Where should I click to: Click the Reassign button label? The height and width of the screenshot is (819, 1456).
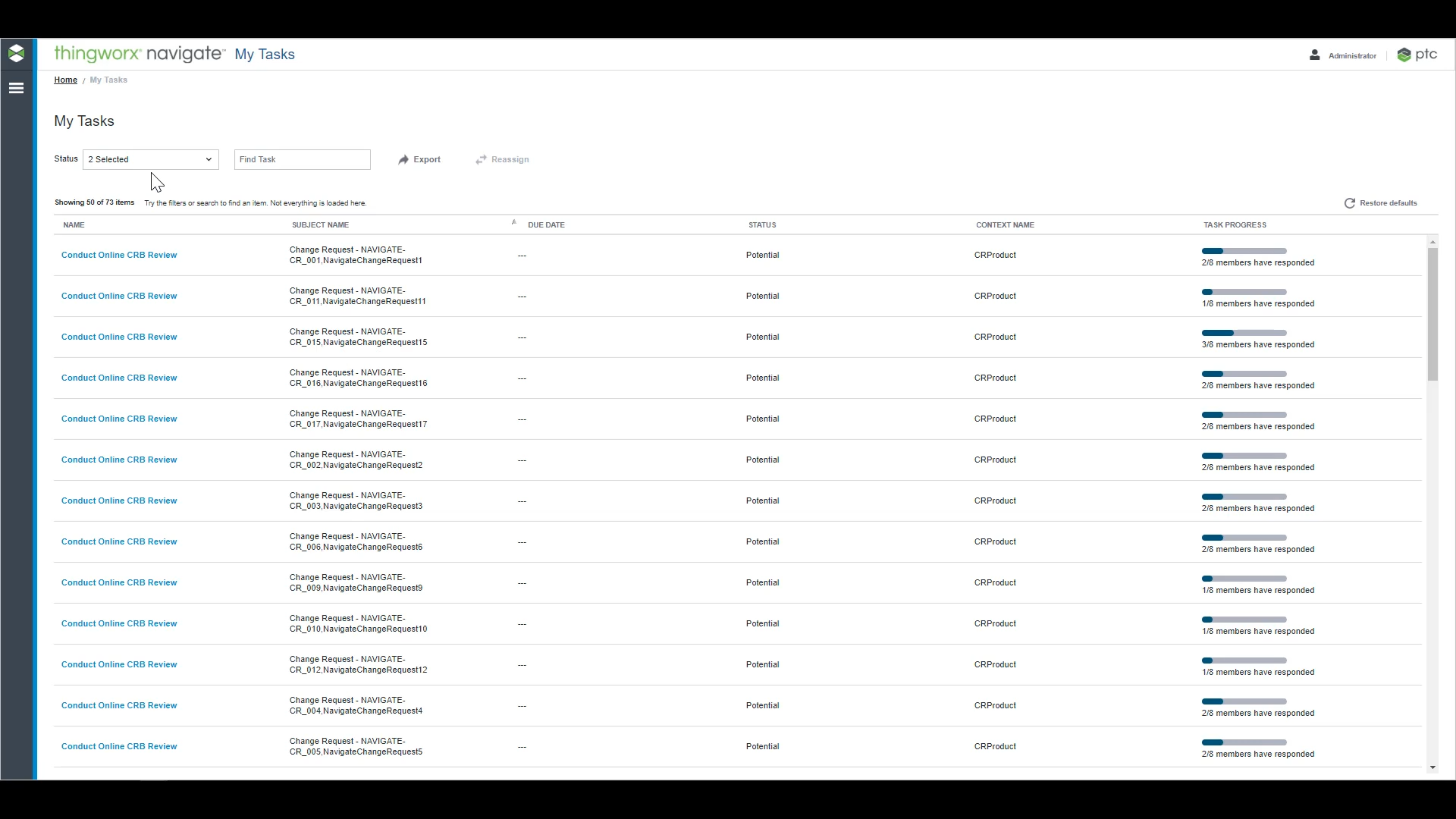(x=510, y=160)
